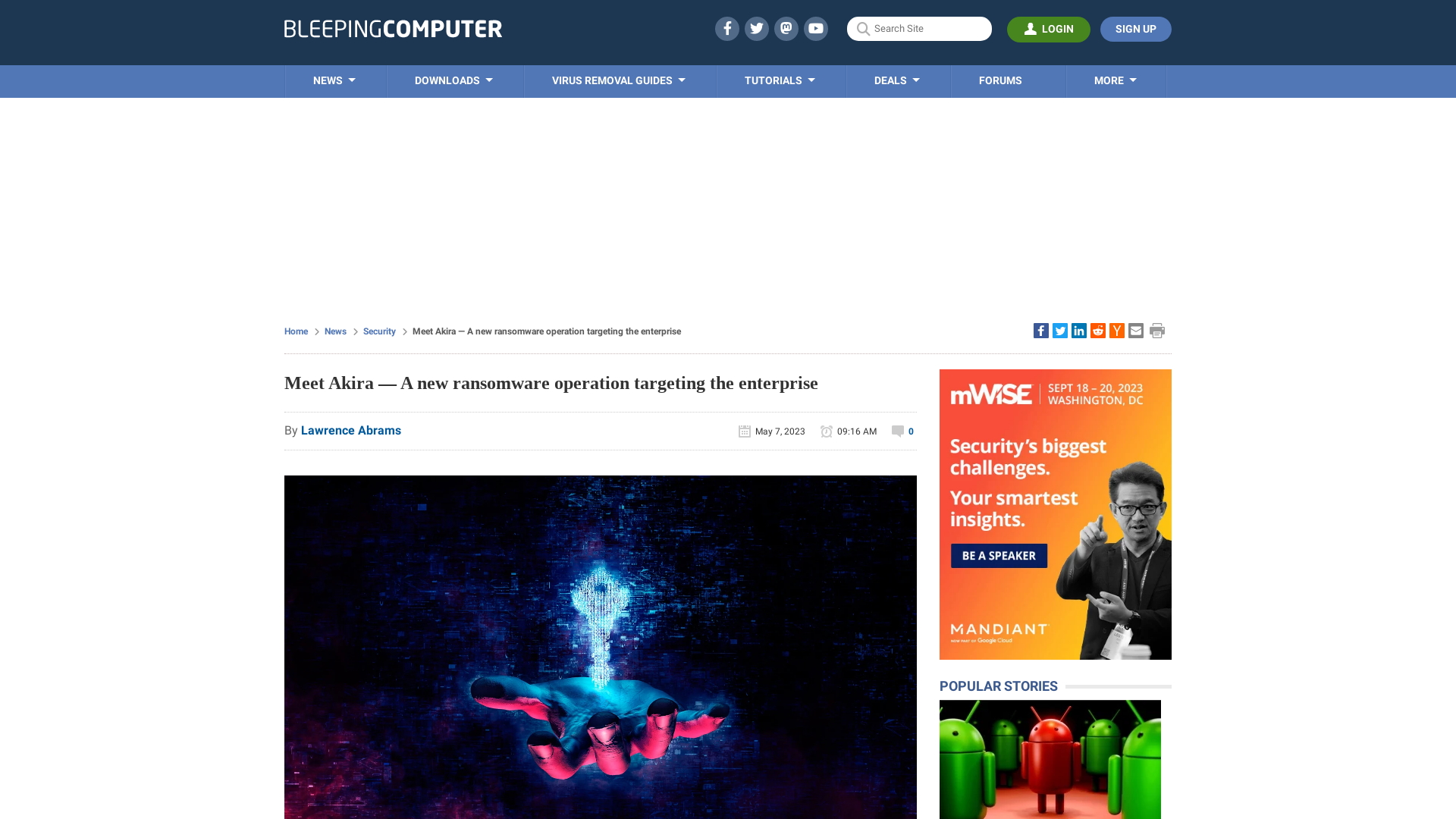Click the Twitter share icon
This screenshot has height=819, width=1456.
coord(1060,330)
